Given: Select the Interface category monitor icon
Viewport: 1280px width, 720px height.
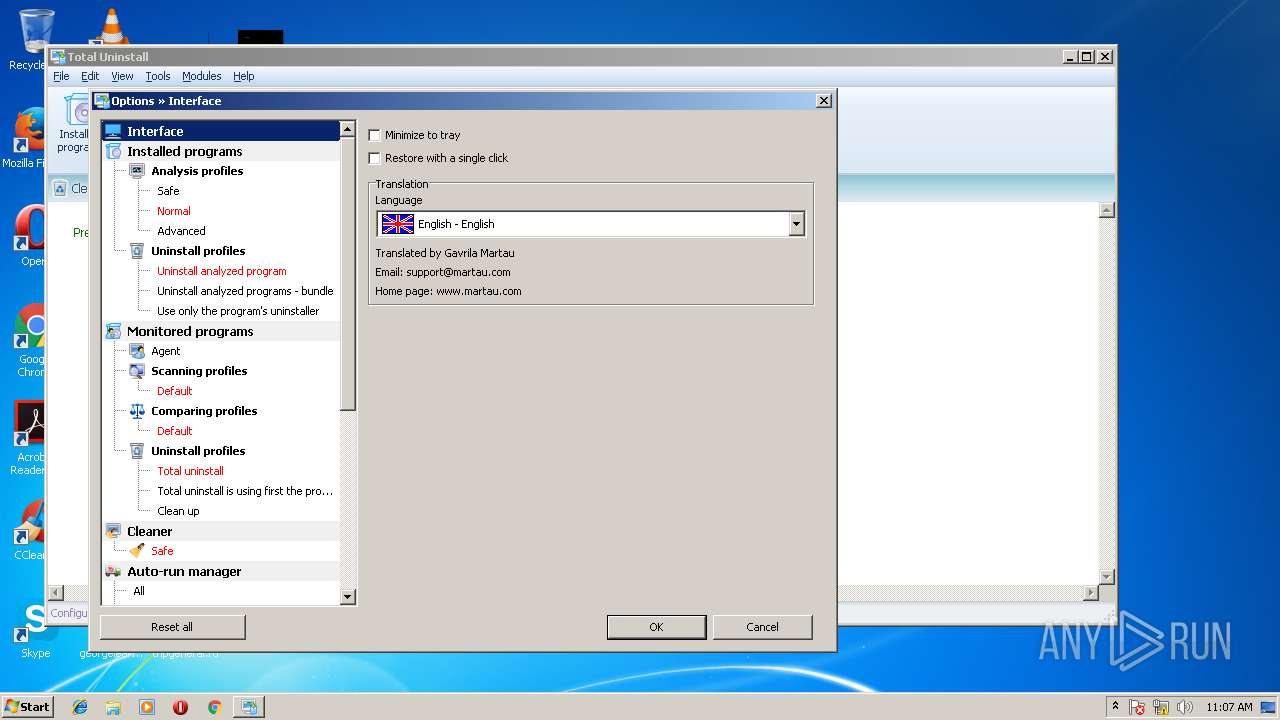Looking at the screenshot, I should coord(113,131).
